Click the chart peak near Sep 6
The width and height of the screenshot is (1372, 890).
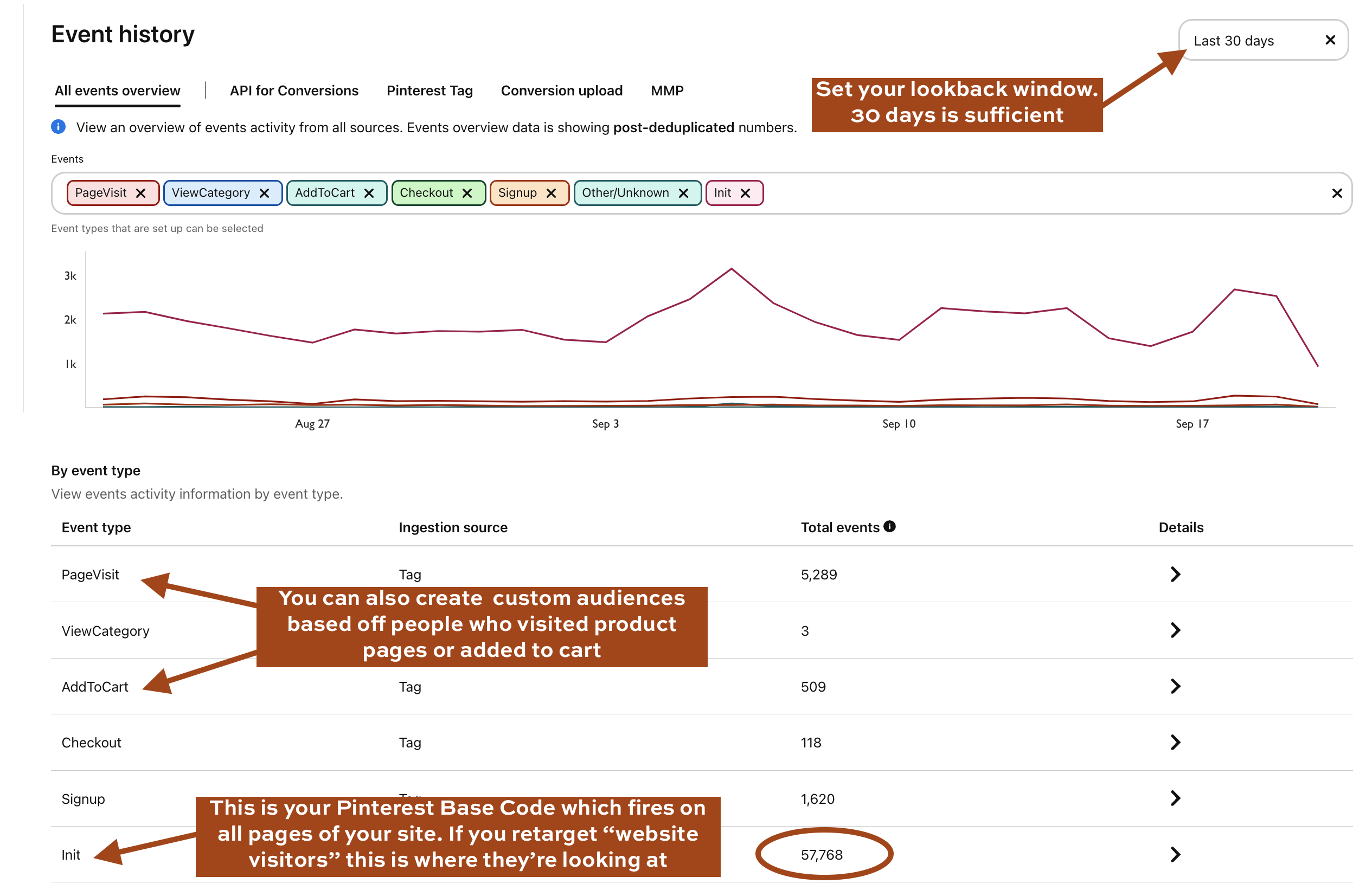732,269
